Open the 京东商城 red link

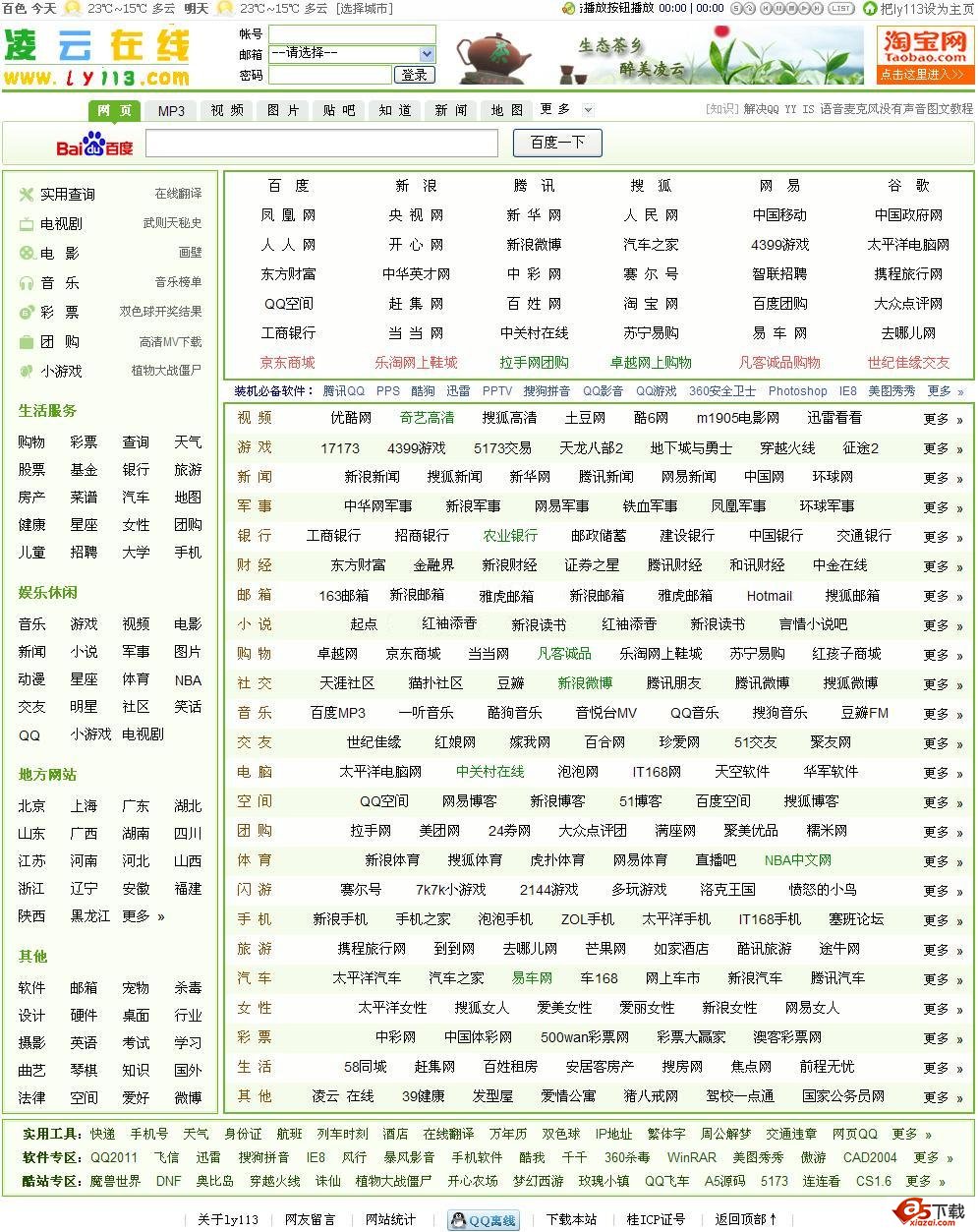pos(288,362)
